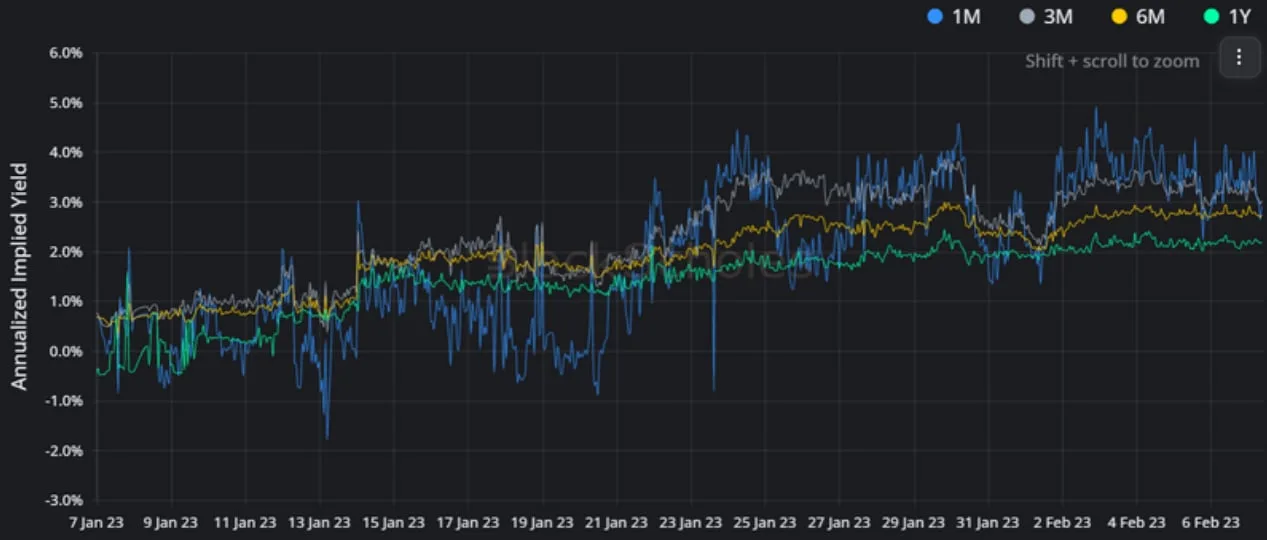Click the 21 Jan 23 x-axis label

tap(617, 522)
